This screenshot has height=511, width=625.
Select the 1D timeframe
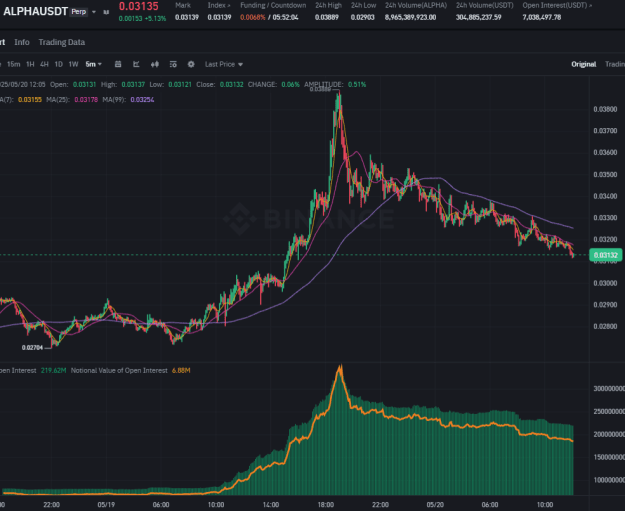coord(59,64)
